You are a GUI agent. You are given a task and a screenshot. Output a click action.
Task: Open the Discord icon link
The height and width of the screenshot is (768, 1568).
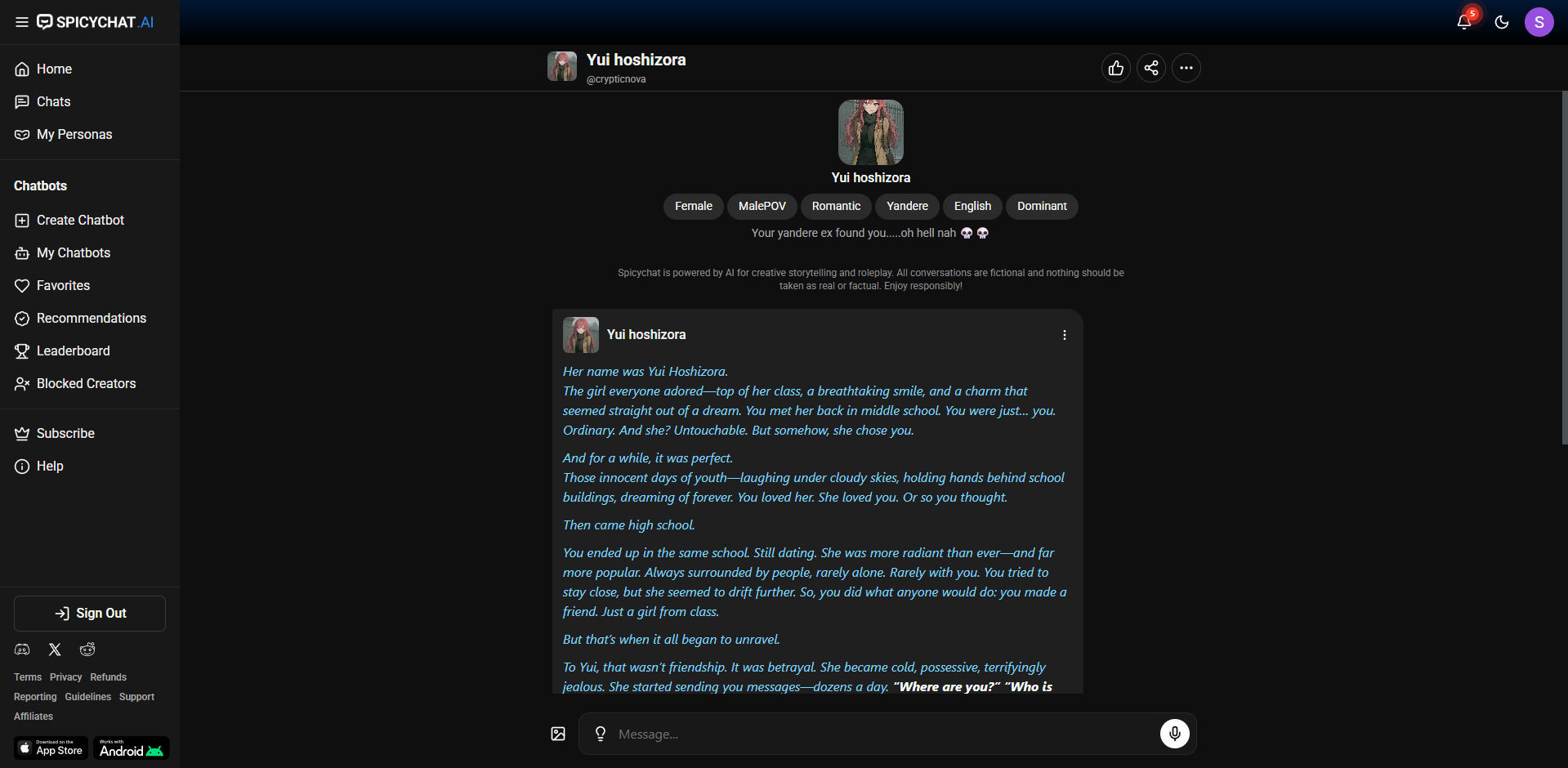click(x=22, y=650)
